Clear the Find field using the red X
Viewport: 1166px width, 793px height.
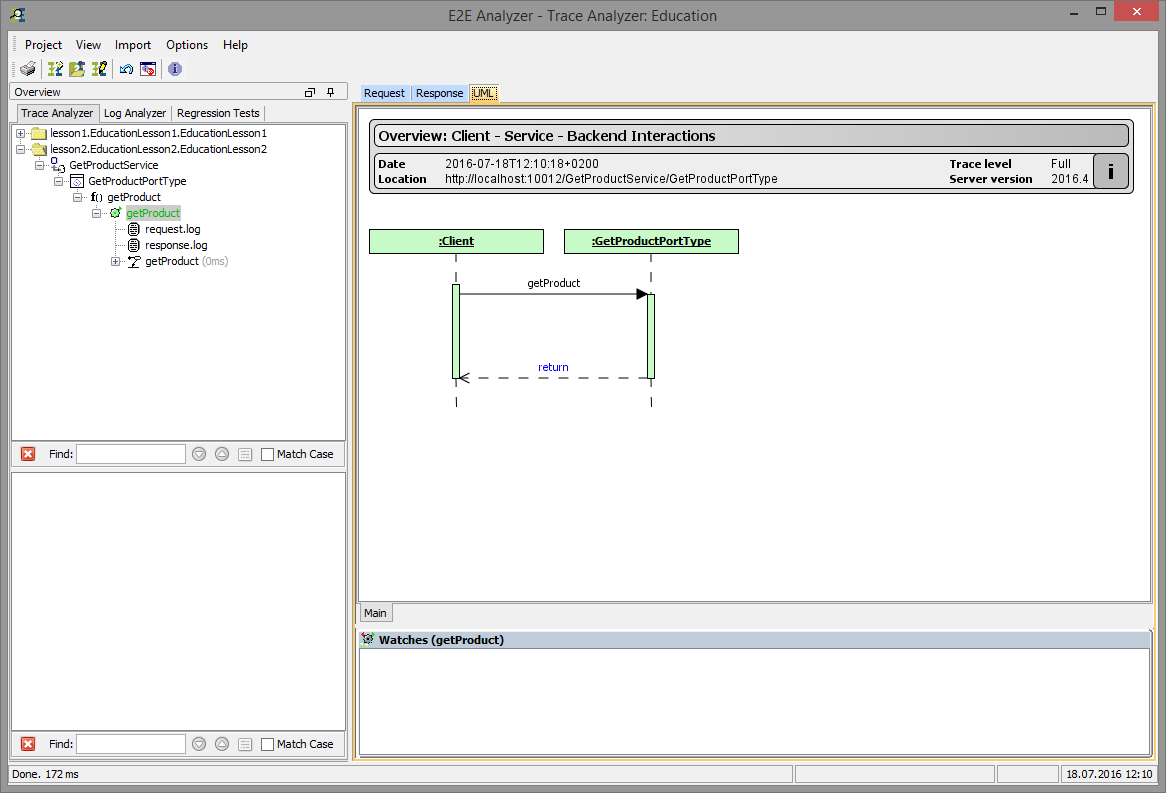point(28,453)
